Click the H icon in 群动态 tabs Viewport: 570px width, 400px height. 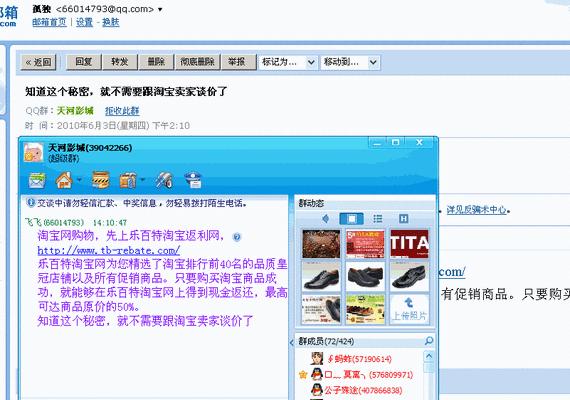point(404,219)
